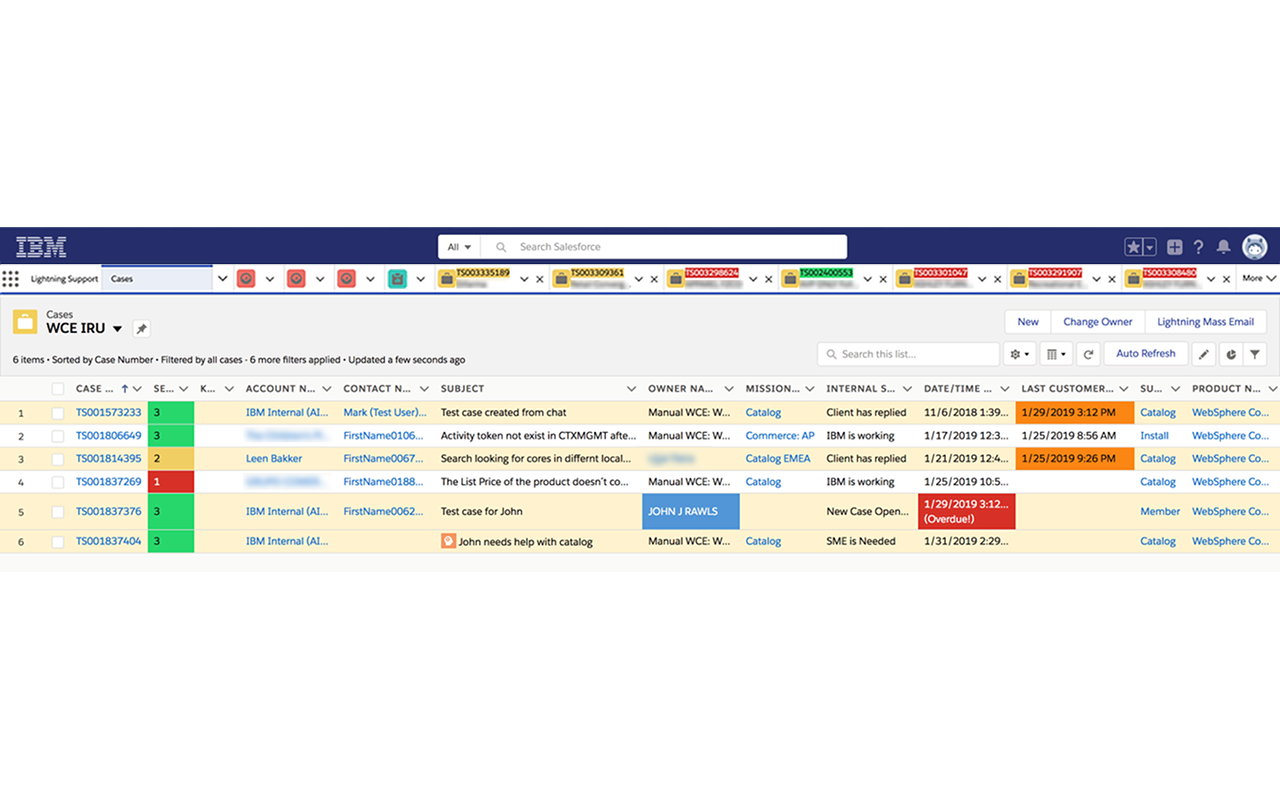Click the orange icon beside John needs help subject
The image size is (1280, 800).
(448, 542)
